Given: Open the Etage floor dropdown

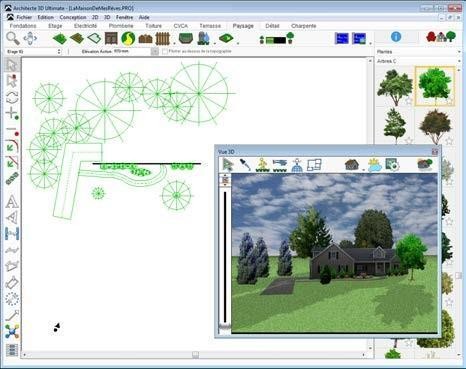Looking at the screenshot, I should [34, 52].
